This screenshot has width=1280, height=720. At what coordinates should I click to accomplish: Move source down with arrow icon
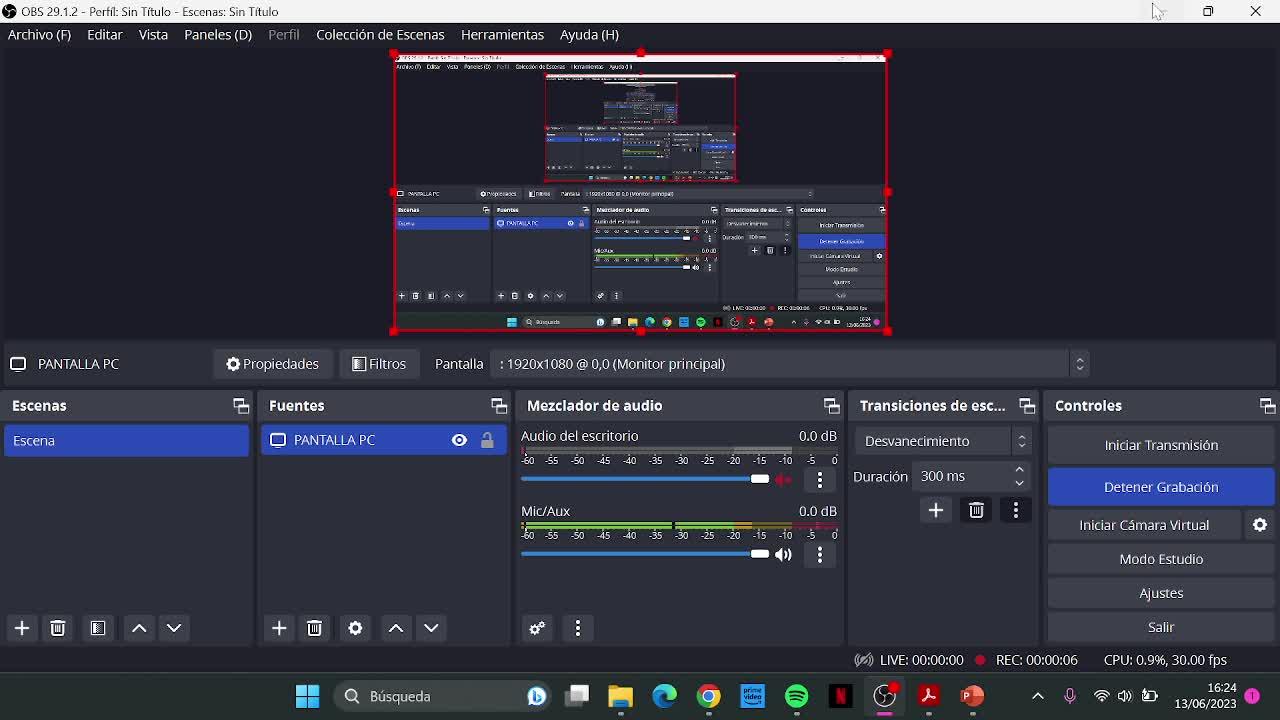431,628
